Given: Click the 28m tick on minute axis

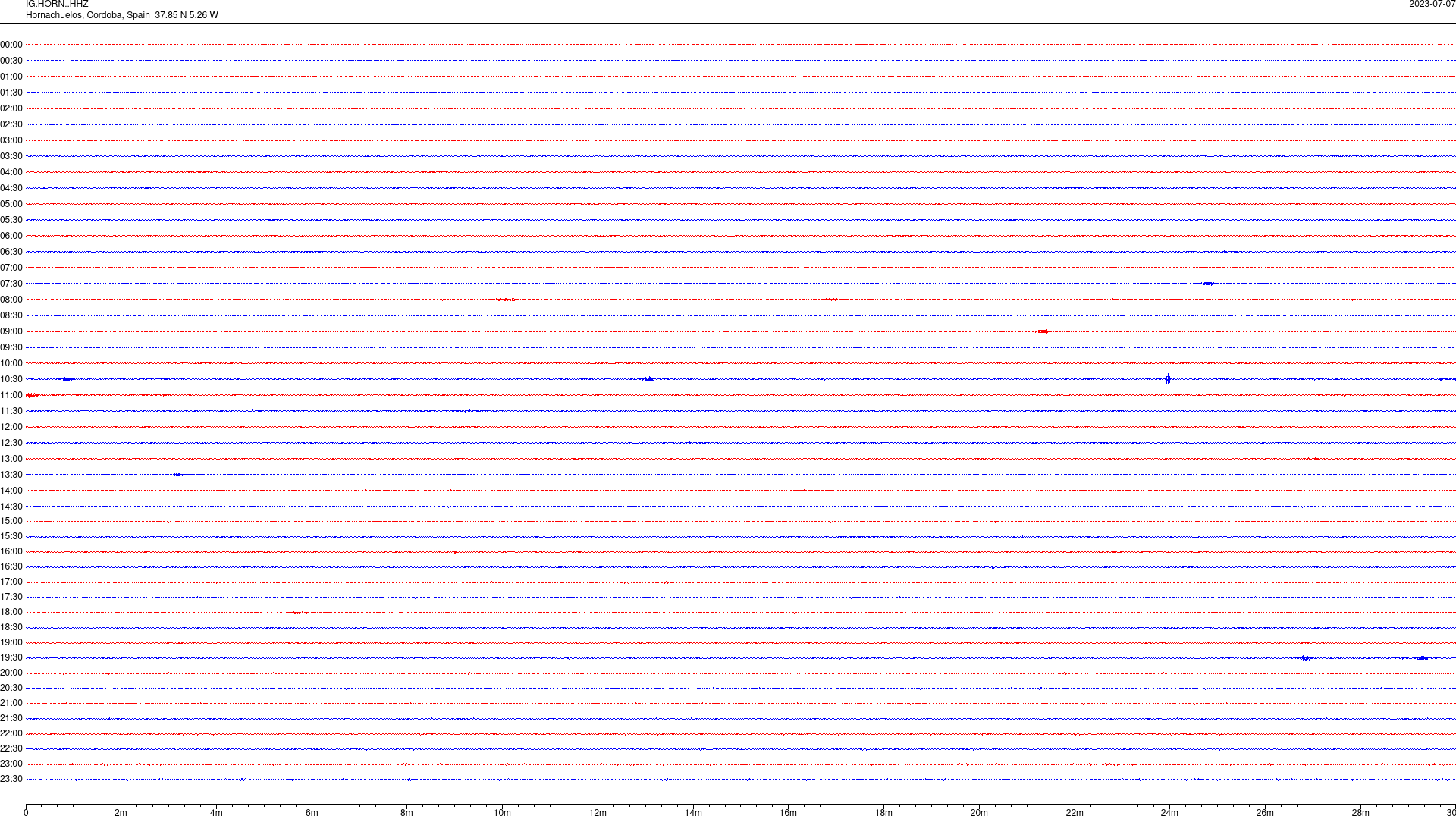Looking at the screenshot, I should pyautogui.click(x=1360, y=813).
